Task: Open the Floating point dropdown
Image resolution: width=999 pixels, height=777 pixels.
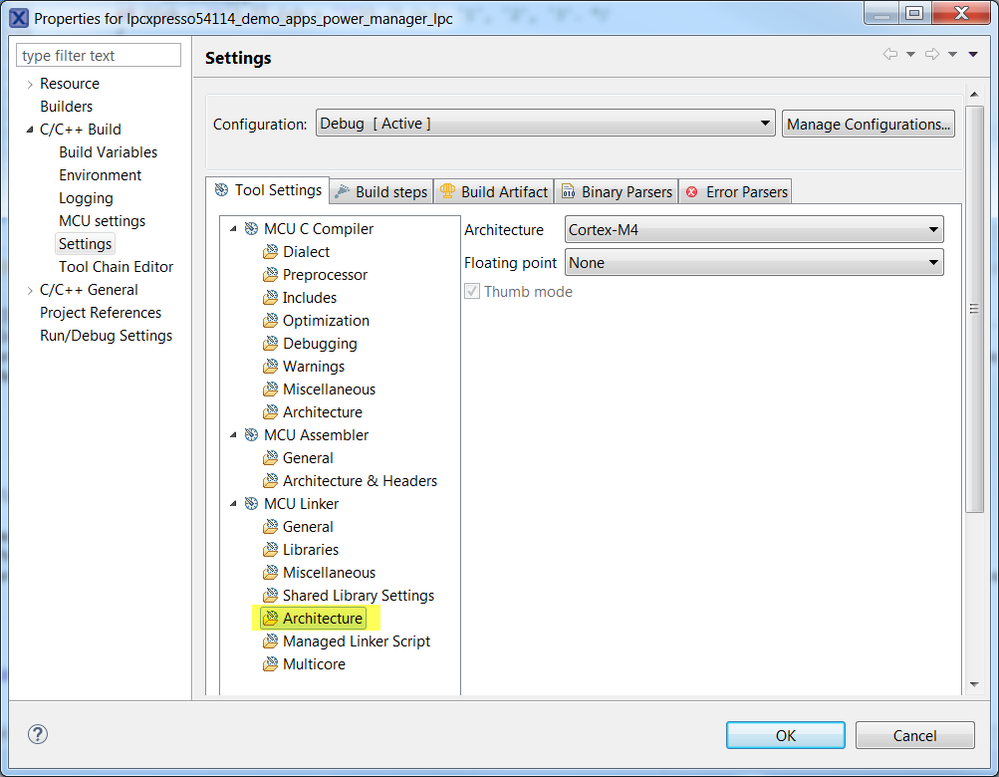Action: pos(754,262)
